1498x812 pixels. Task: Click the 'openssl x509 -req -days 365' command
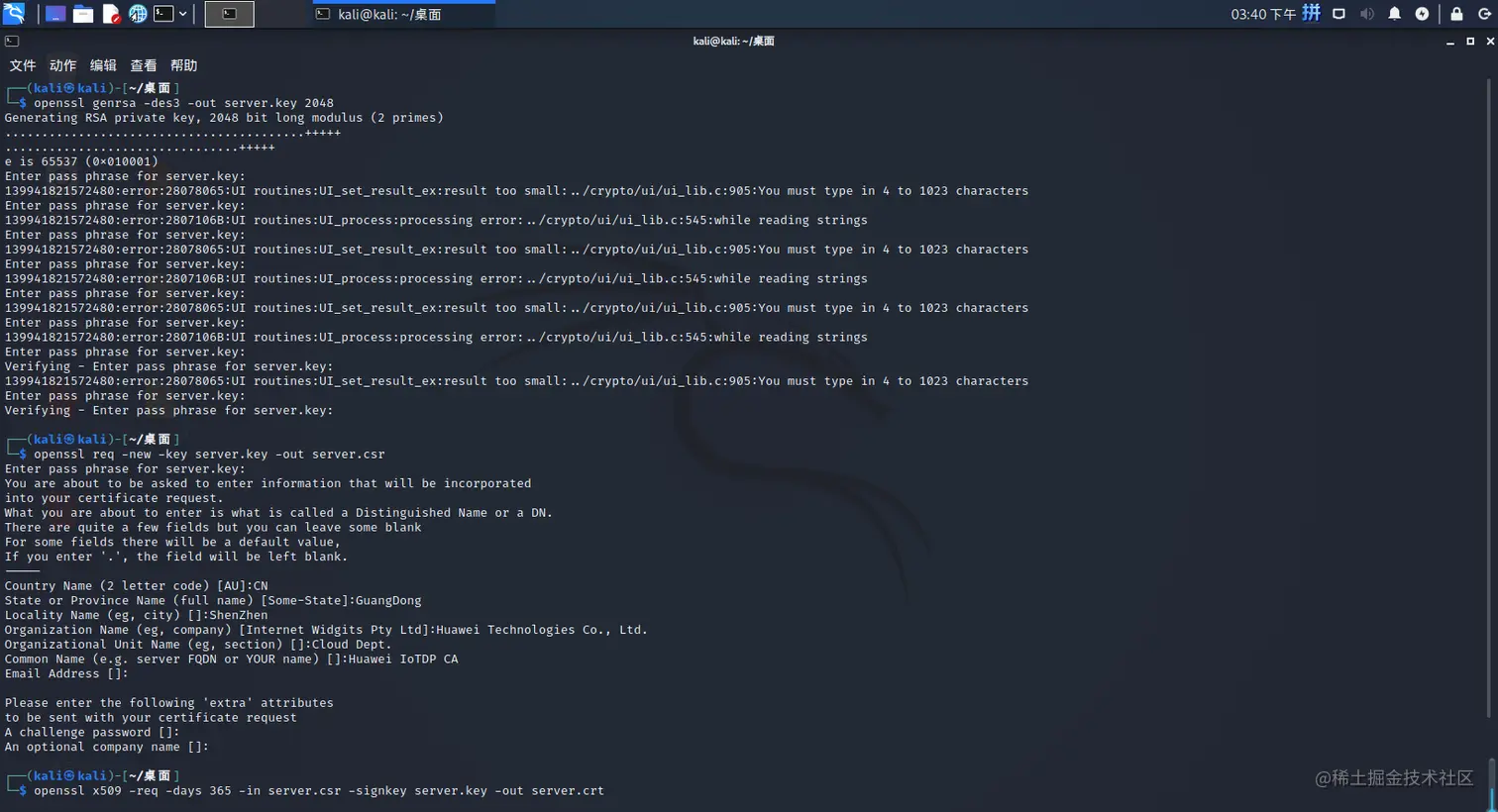point(319,791)
